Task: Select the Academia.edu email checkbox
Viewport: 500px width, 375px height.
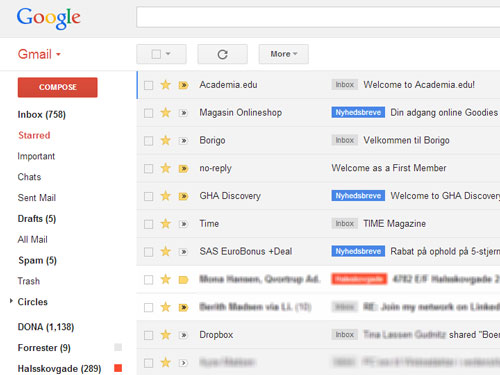Action: pyautogui.click(x=148, y=85)
